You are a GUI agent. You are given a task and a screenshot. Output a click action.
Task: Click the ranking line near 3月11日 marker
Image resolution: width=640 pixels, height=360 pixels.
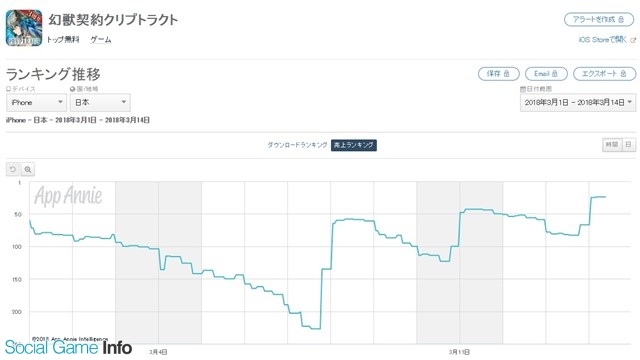[x=460, y=229]
